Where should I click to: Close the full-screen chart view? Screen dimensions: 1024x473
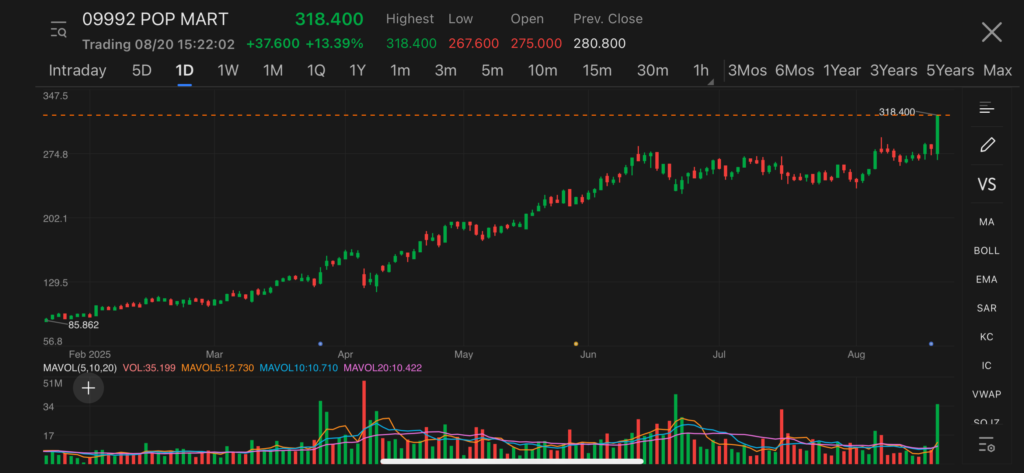(991, 31)
